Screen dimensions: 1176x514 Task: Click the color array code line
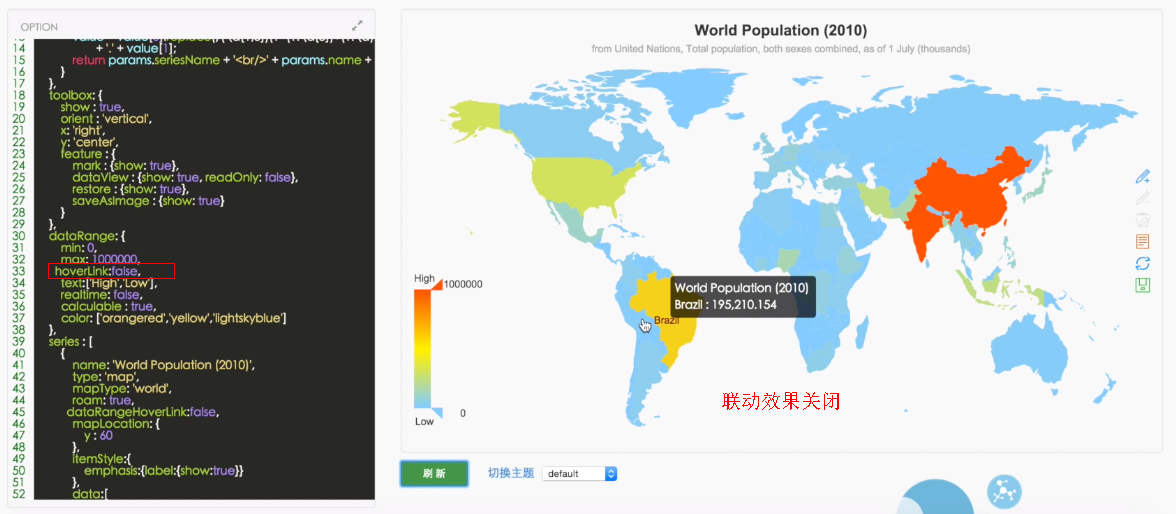[173, 319]
